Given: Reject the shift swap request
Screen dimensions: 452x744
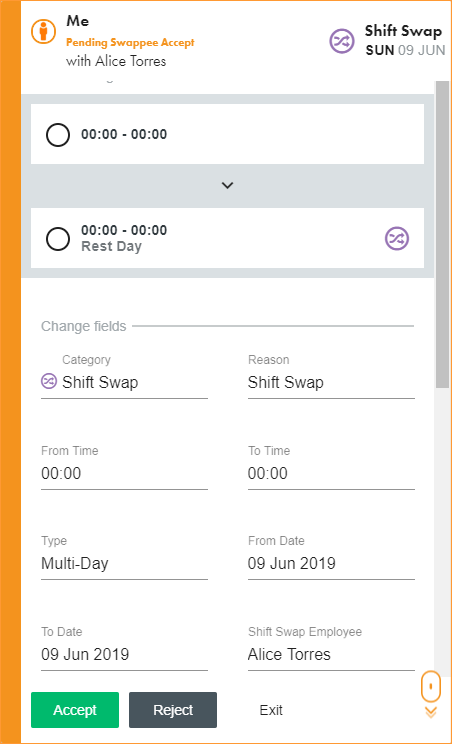Looking at the screenshot, I should [173, 710].
